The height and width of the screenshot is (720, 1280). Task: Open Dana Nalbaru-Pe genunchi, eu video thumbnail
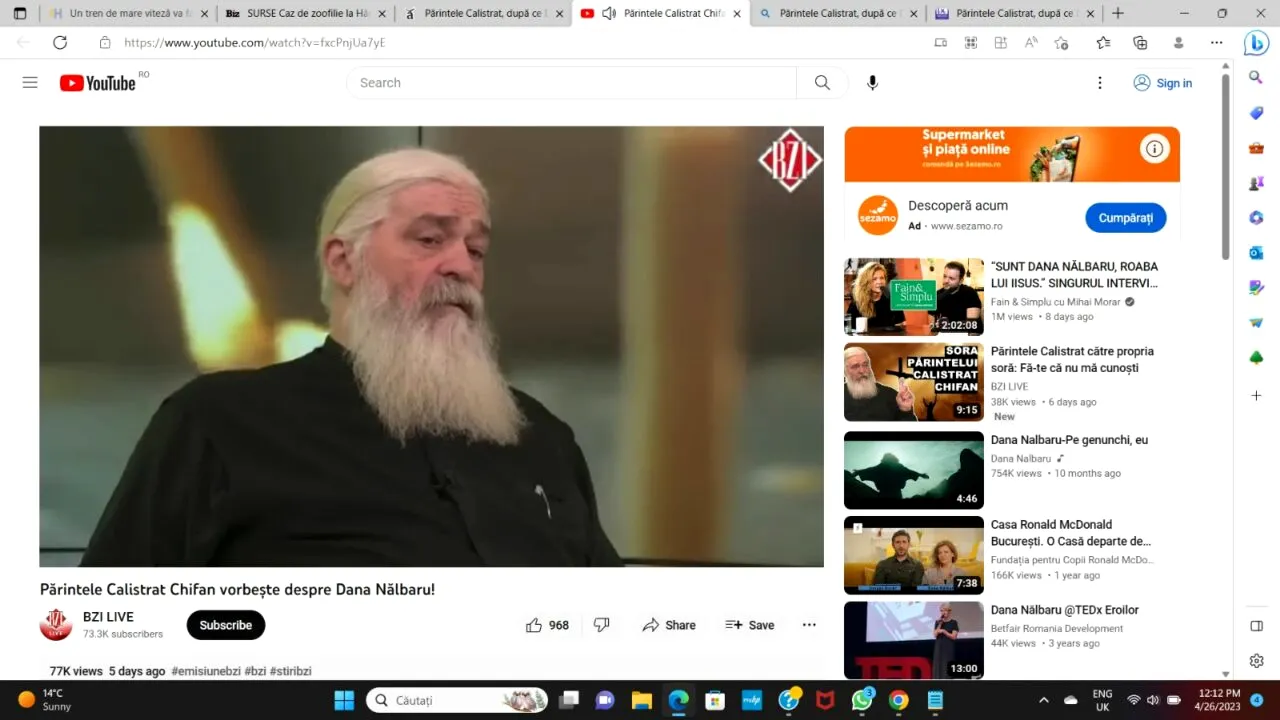click(913, 470)
